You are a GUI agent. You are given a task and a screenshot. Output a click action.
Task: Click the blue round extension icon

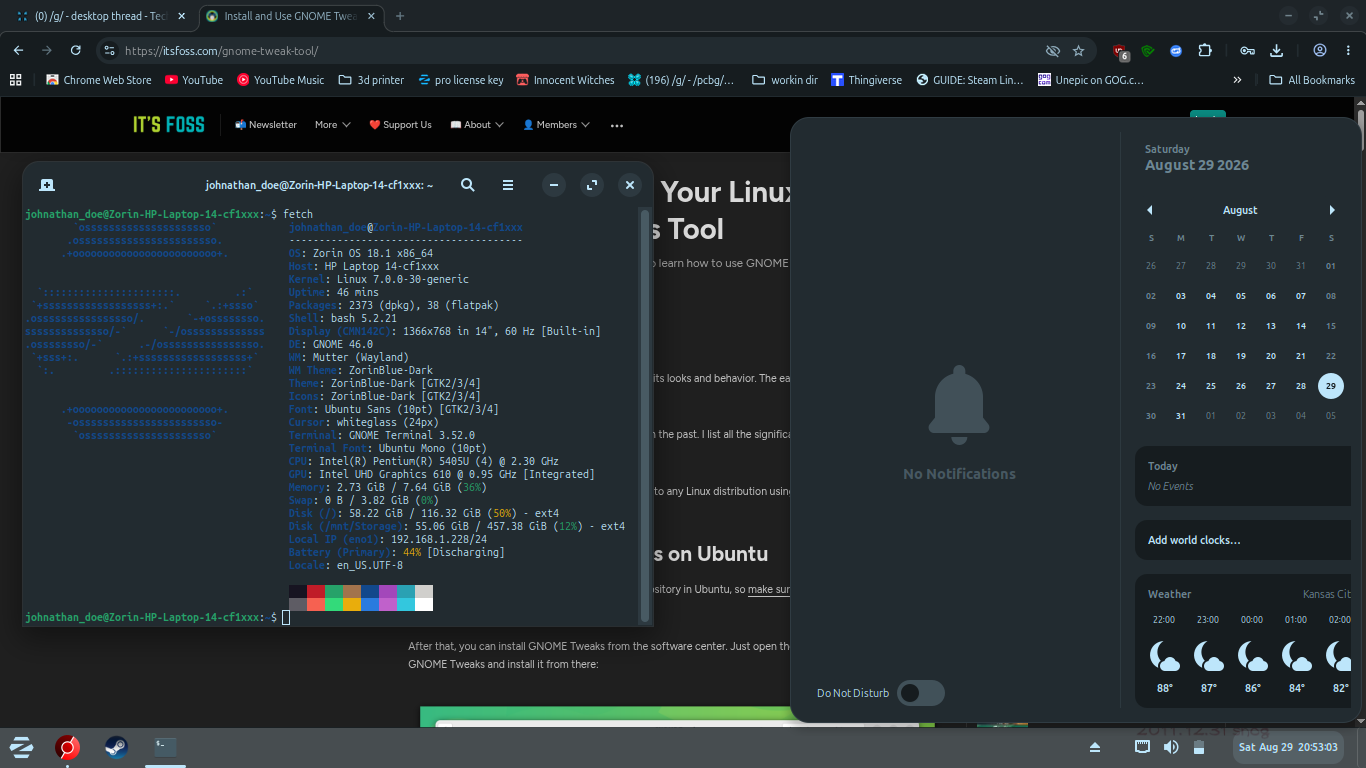(x=1176, y=50)
